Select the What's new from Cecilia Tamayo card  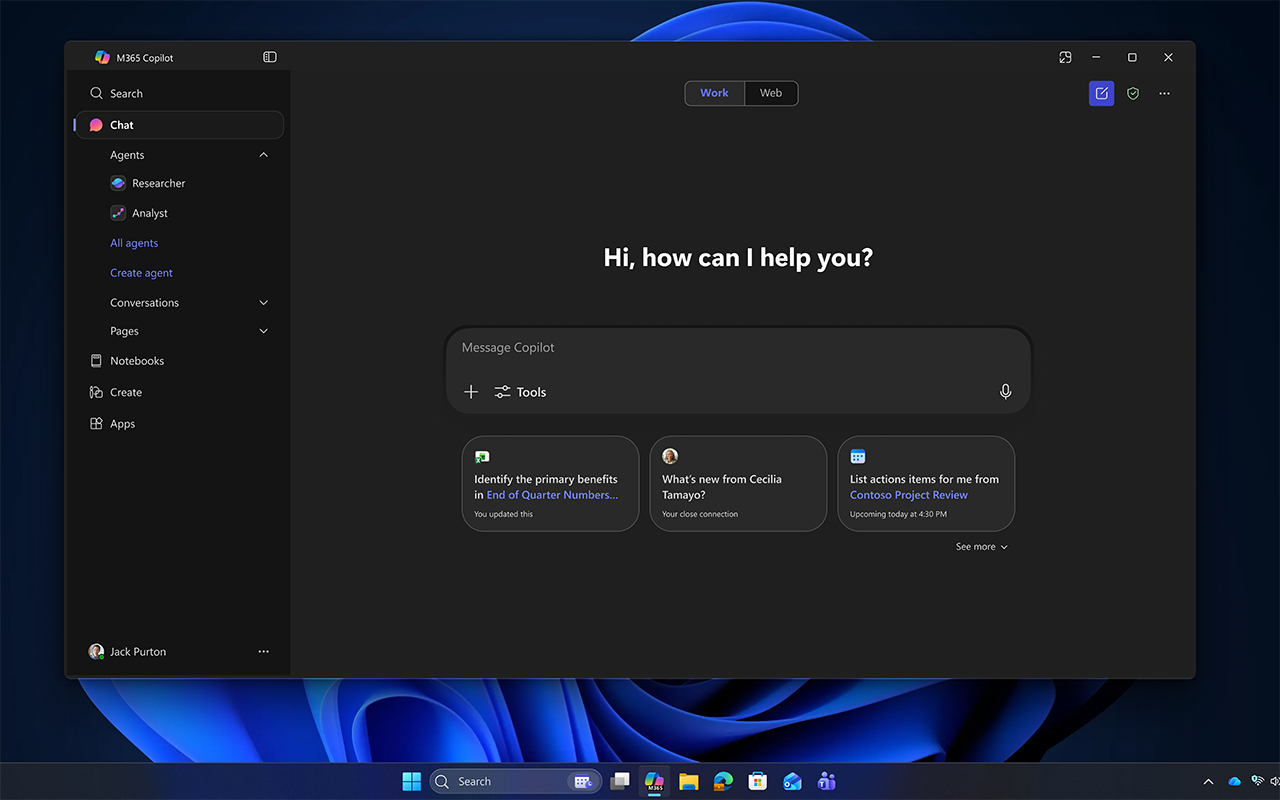click(x=738, y=483)
